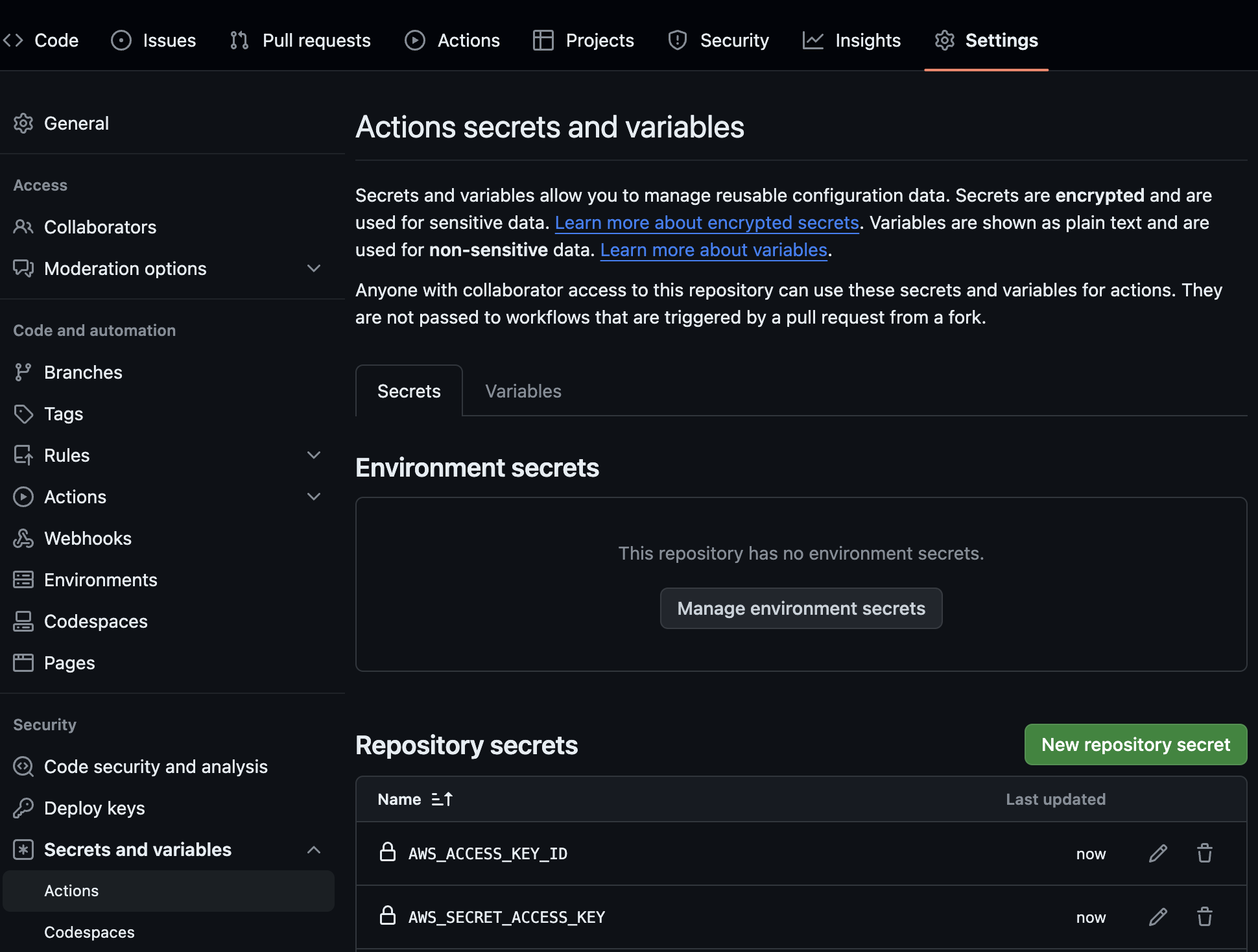
Task: Click the AWS_SECRET_ACCESS_KEY secret name
Action: [x=506, y=917]
